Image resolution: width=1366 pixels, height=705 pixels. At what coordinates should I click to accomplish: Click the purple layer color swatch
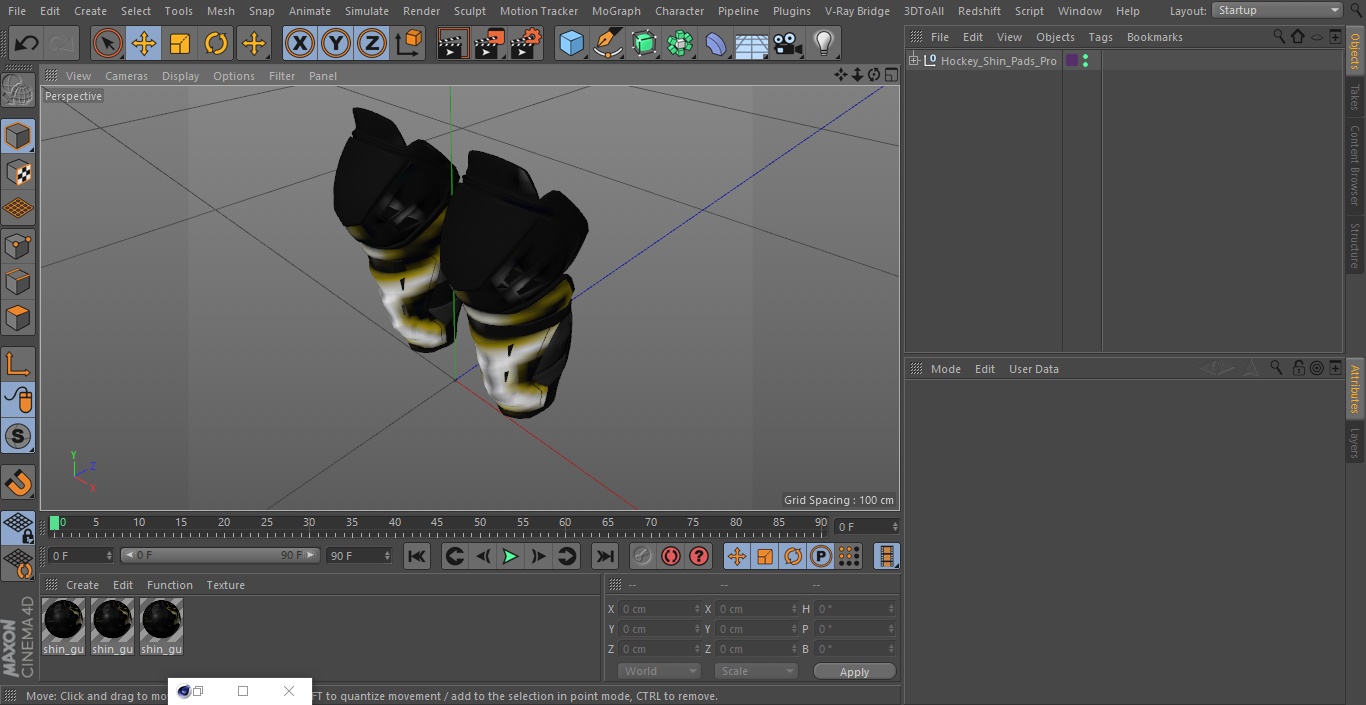(1072, 61)
